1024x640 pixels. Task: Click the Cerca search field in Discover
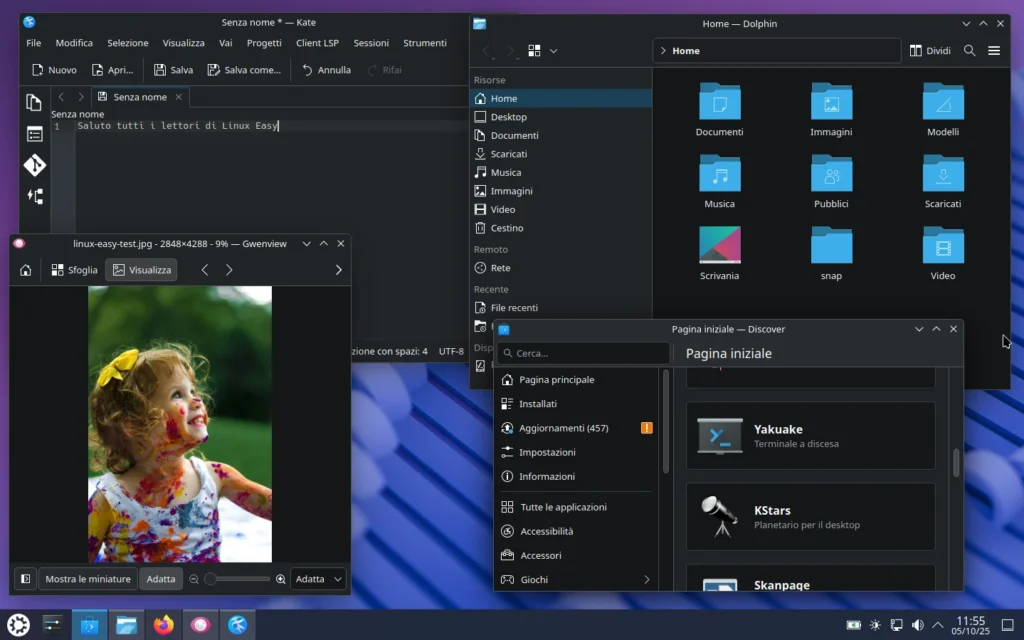click(583, 353)
